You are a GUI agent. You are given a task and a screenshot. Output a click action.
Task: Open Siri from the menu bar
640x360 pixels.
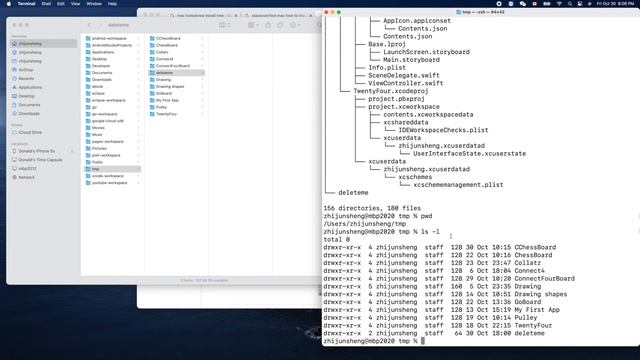click(x=589, y=4)
